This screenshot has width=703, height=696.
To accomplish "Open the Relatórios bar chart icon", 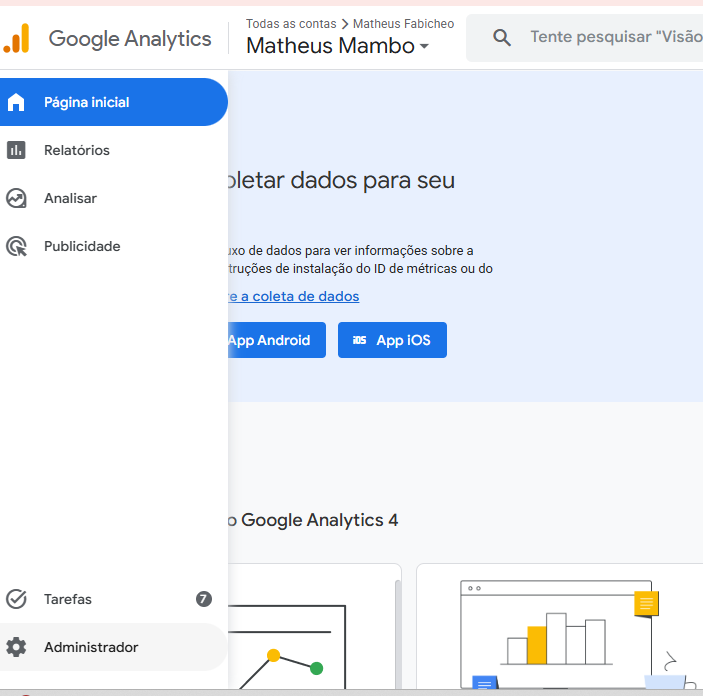I will 16,150.
